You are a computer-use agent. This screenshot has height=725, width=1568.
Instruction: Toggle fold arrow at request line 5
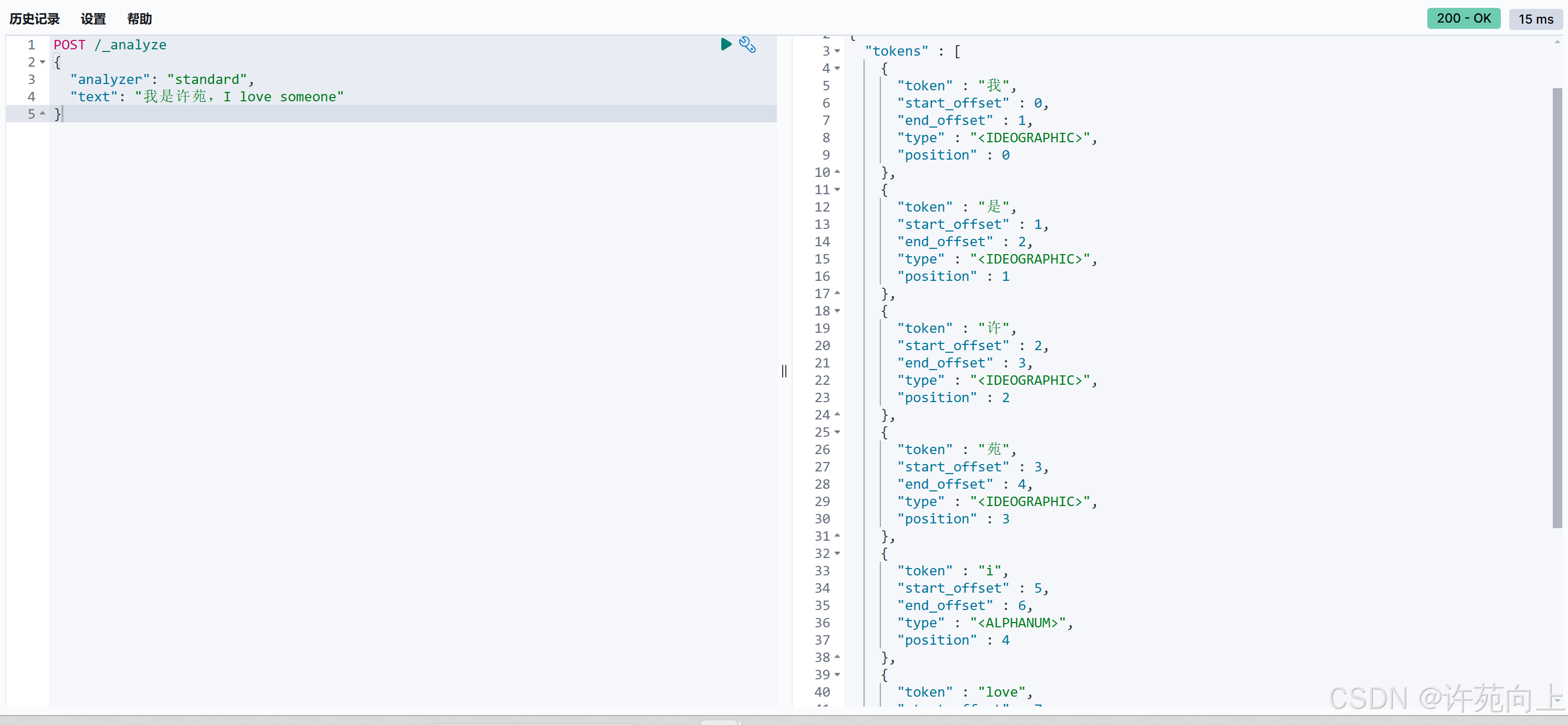point(43,114)
